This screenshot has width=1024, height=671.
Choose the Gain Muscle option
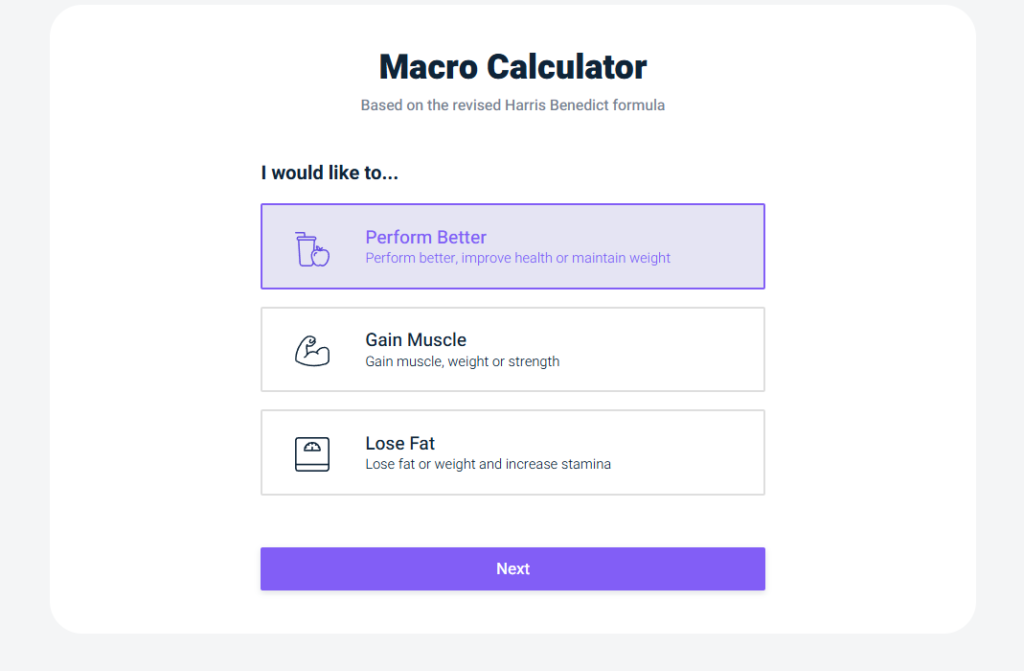[x=512, y=349]
